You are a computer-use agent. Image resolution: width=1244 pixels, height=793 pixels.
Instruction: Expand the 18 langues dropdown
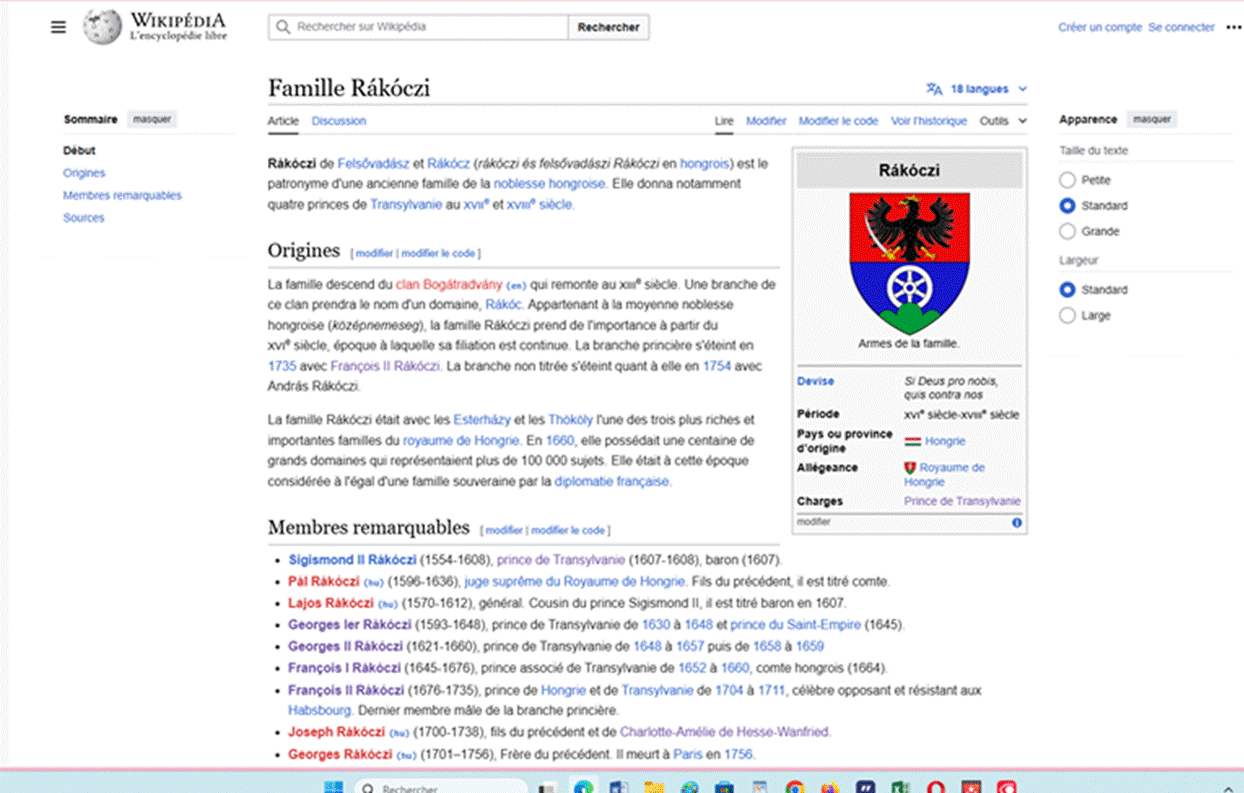click(x=978, y=89)
